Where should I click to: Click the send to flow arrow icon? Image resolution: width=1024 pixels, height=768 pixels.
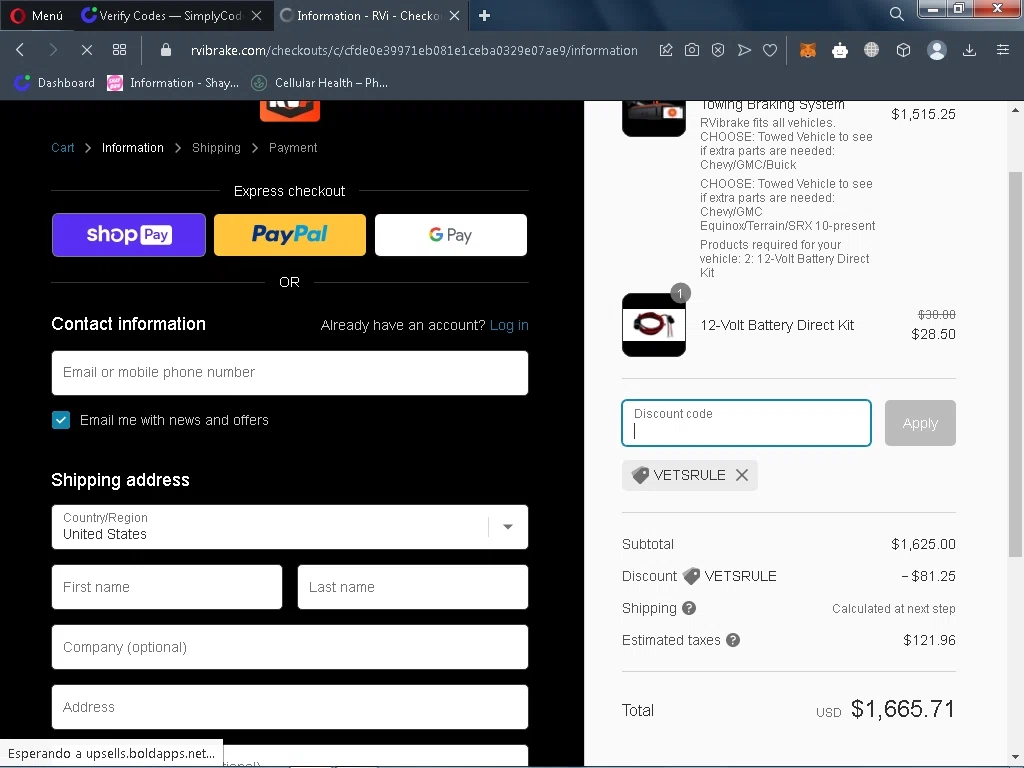click(x=744, y=50)
